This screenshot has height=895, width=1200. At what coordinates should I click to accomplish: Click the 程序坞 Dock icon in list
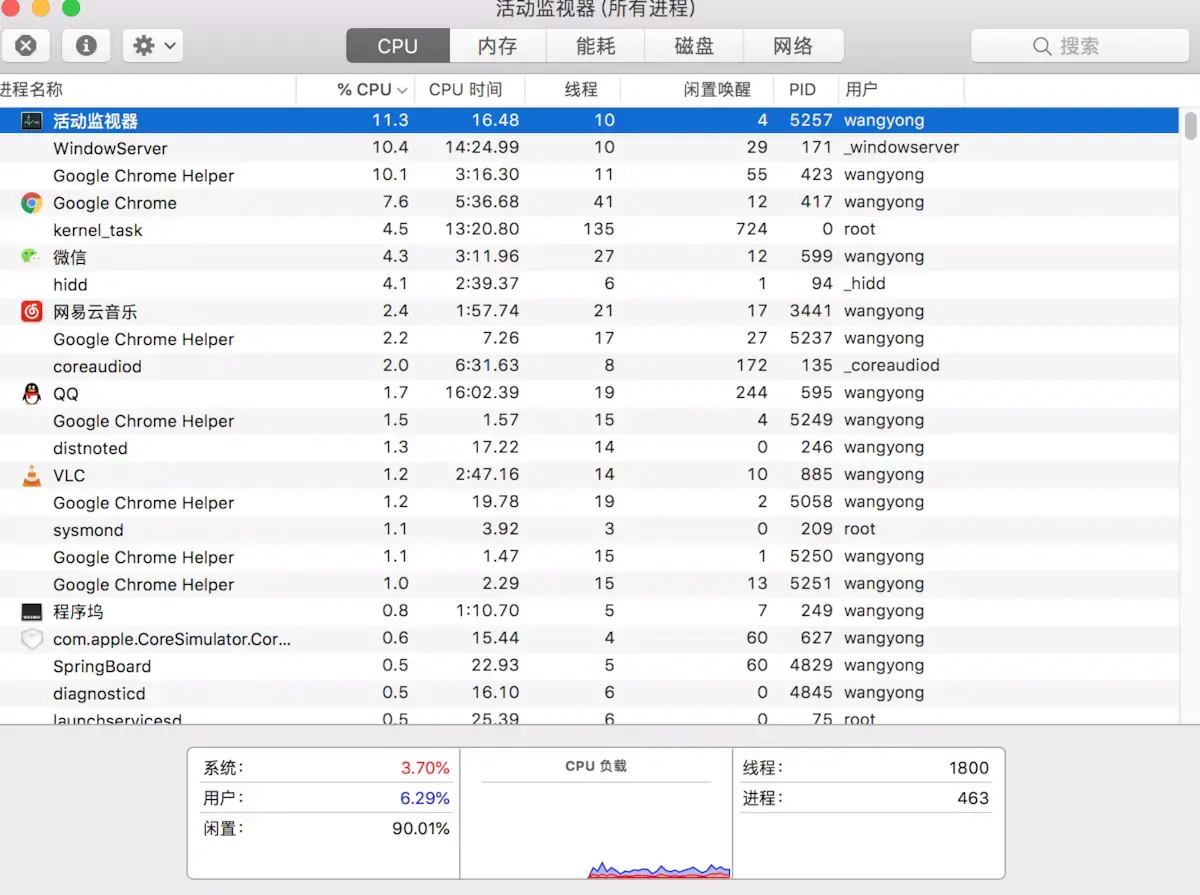point(32,612)
